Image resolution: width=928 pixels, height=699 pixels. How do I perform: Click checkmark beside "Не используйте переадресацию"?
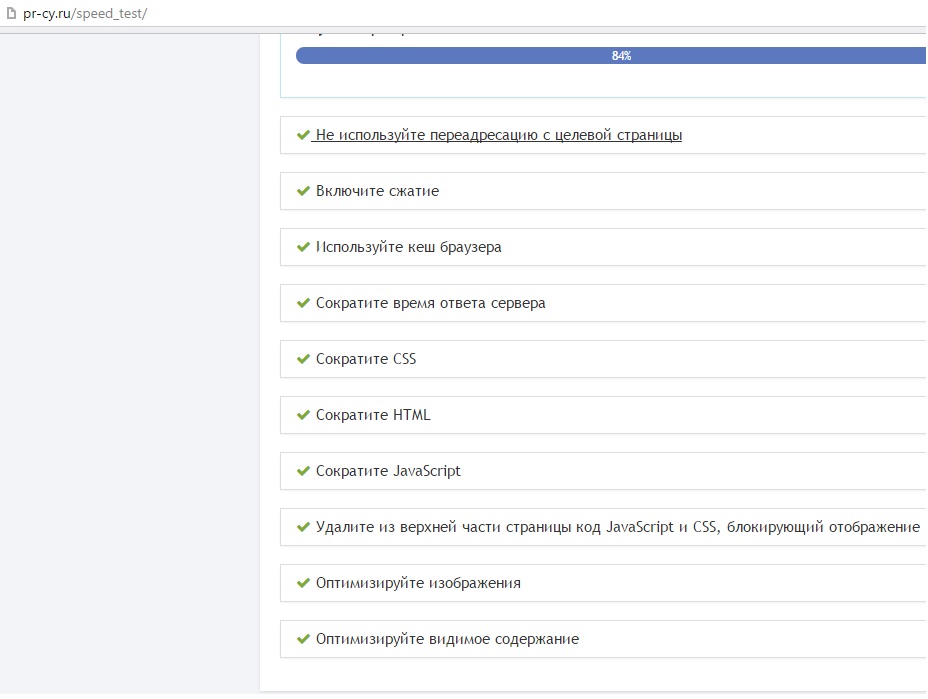pos(303,135)
